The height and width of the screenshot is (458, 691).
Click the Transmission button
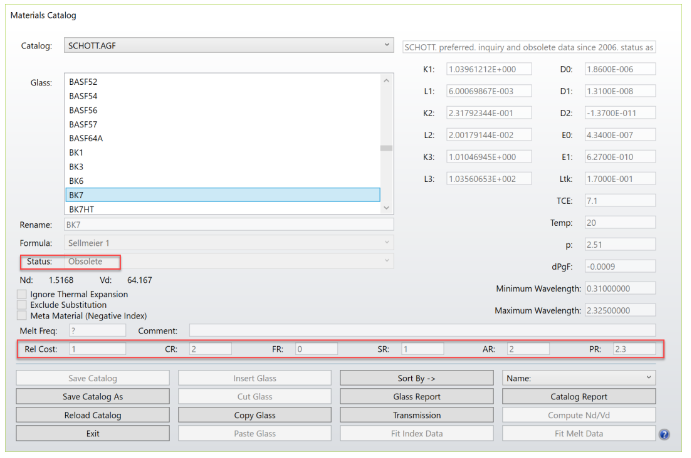pyautogui.click(x=416, y=414)
